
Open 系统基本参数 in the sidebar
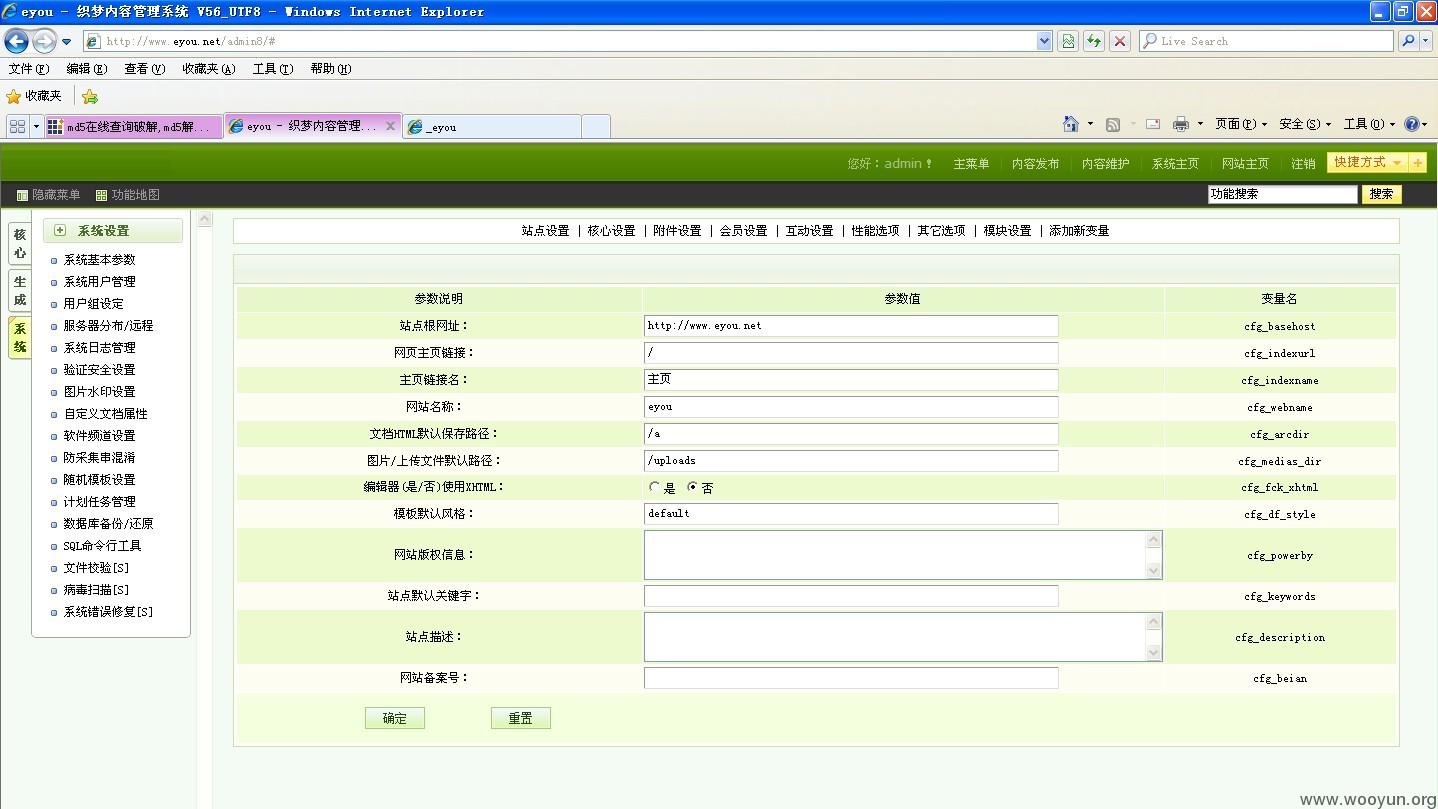[x=99, y=260]
